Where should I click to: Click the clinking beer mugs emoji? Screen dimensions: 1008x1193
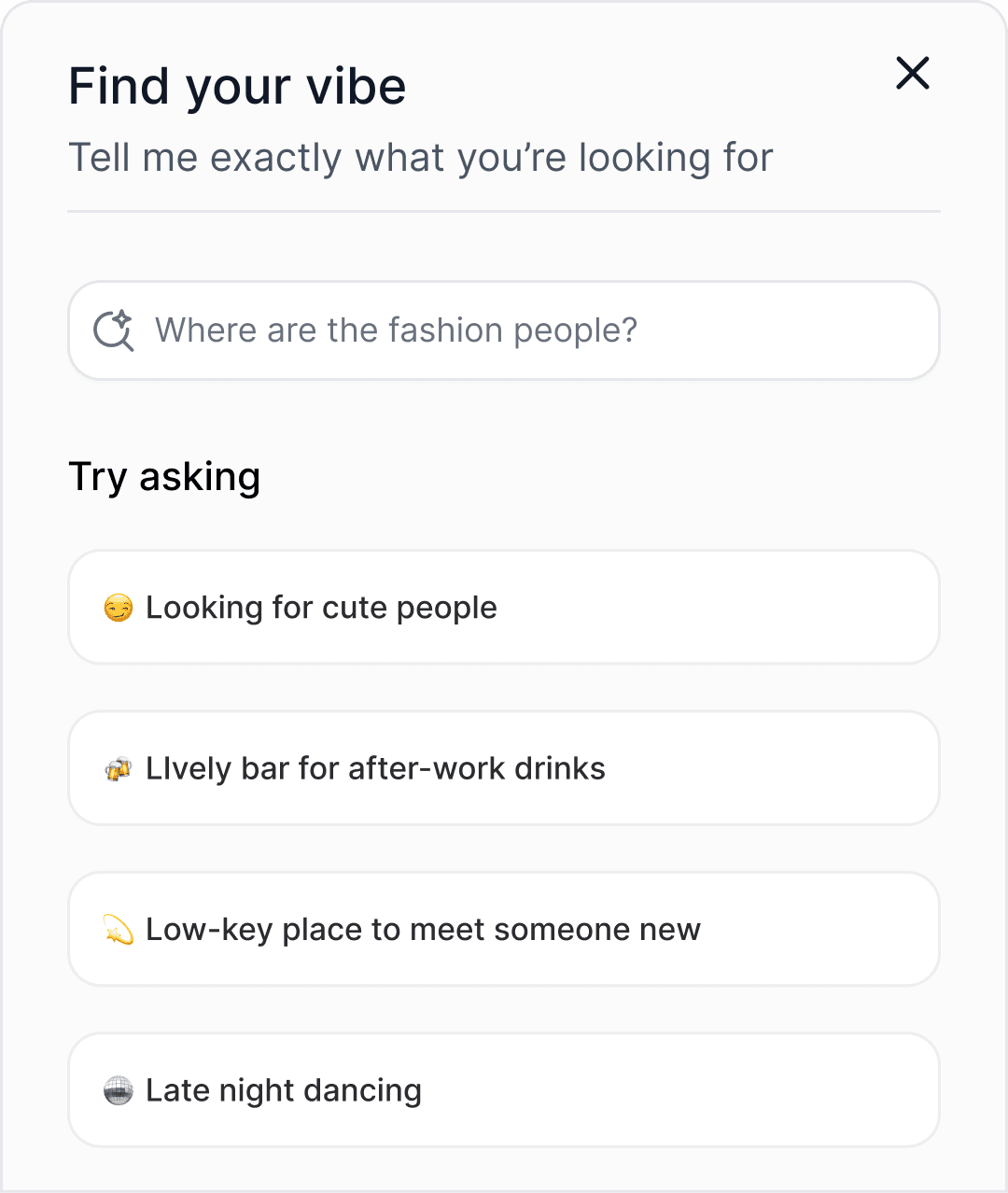119,769
